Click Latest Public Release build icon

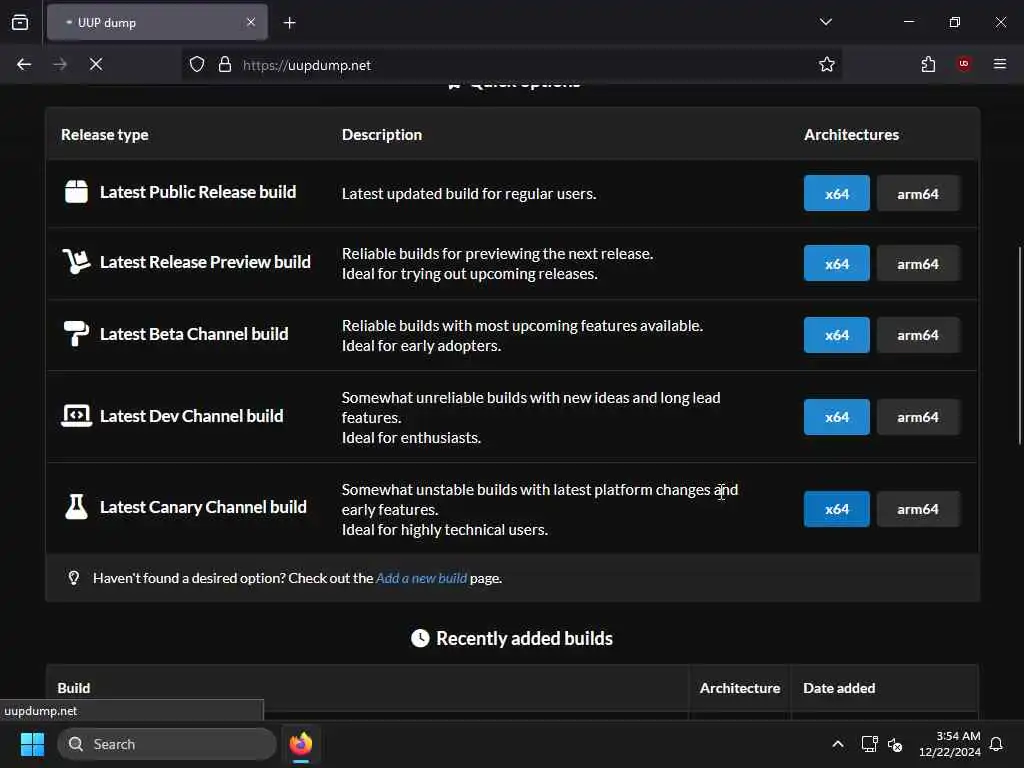(x=76, y=192)
